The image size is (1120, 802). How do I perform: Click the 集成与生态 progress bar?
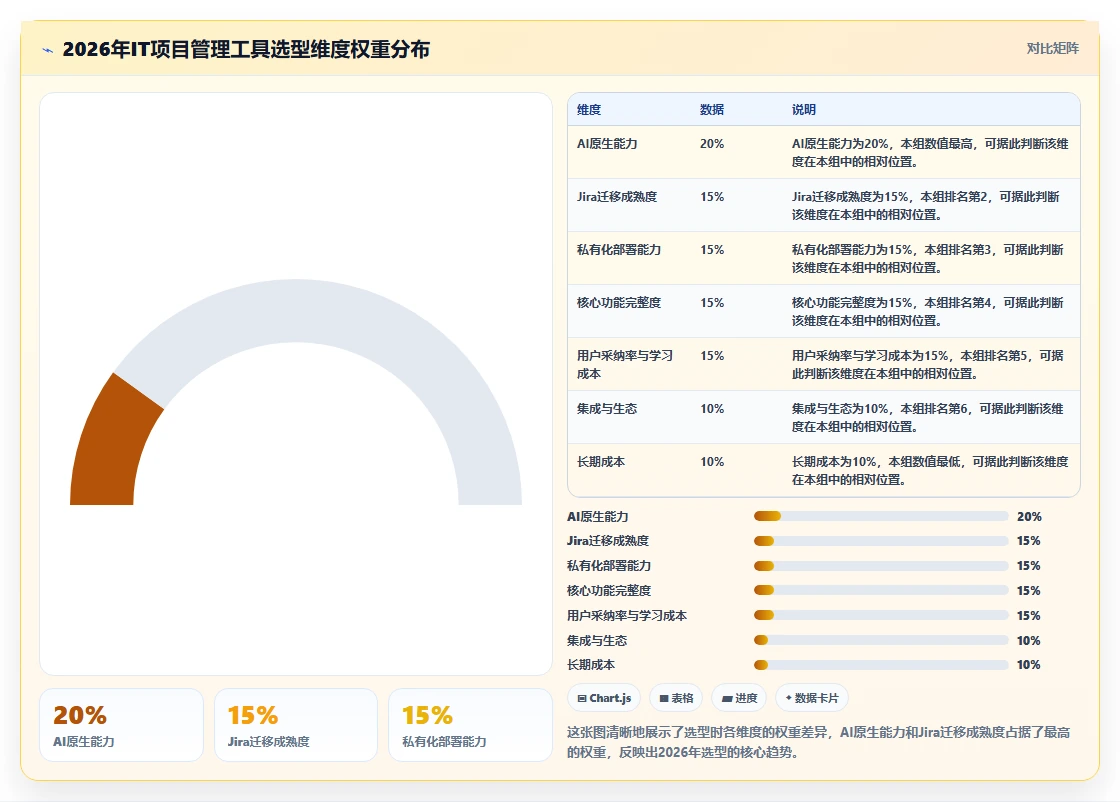[x=881, y=641]
